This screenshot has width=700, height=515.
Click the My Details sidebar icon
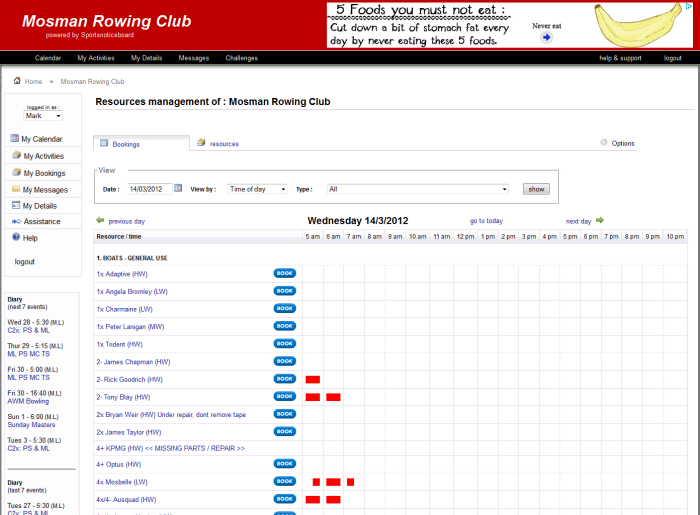pyautogui.click(x=16, y=205)
